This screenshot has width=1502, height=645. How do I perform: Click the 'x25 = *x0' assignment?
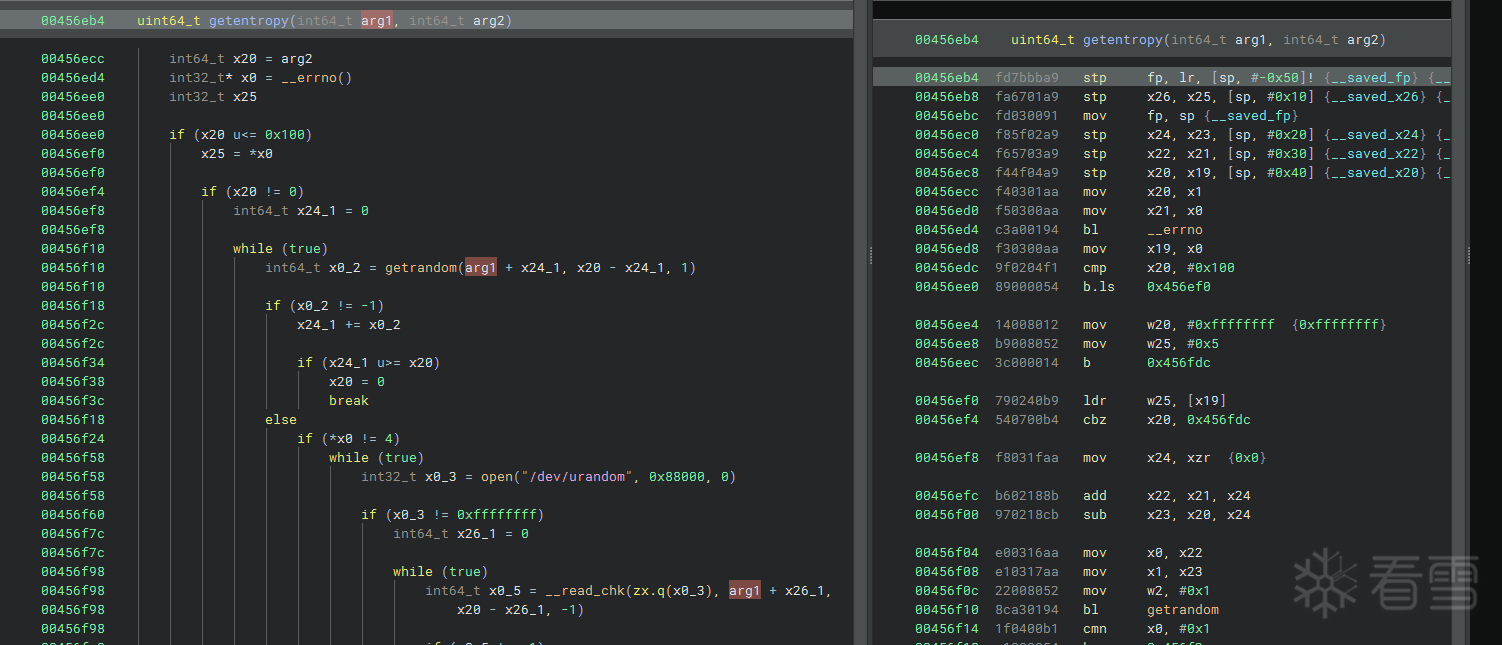237,154
